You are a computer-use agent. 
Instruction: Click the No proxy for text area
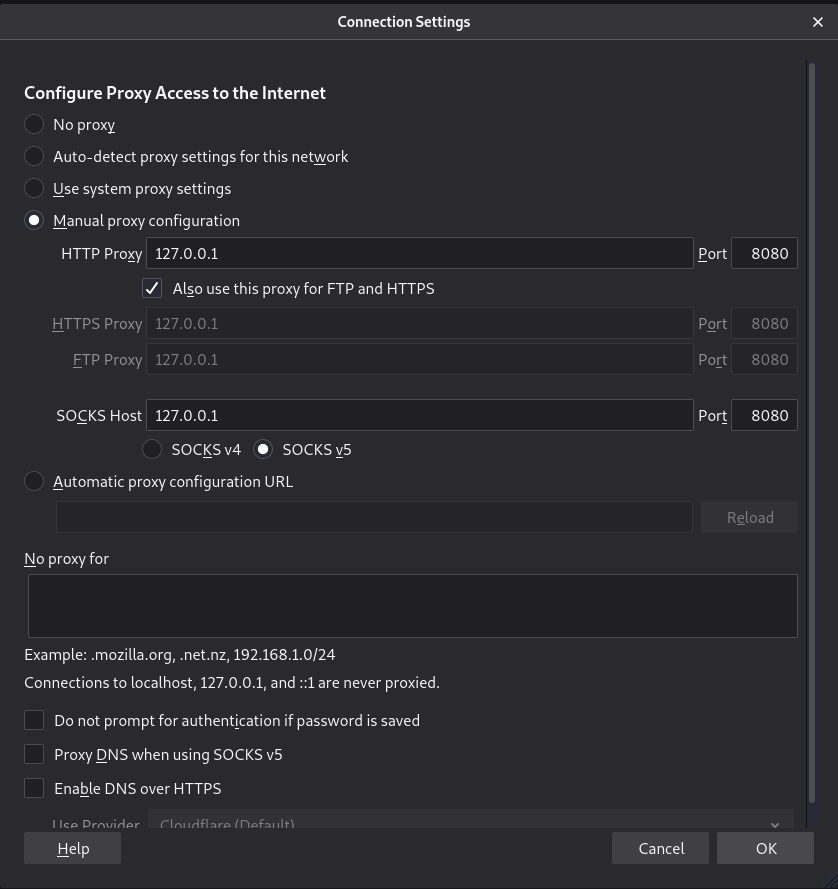[412, 606]
